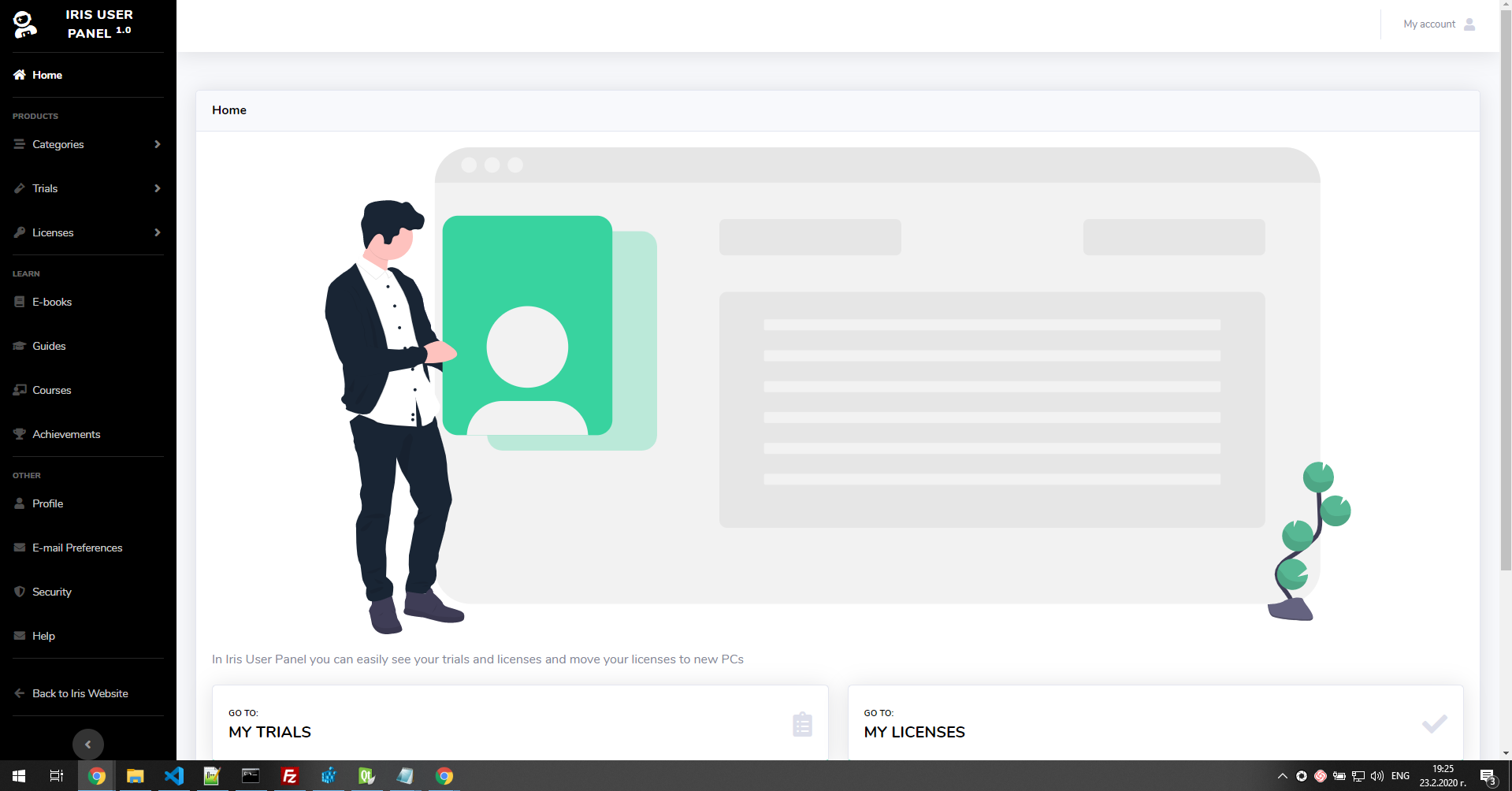Viewport: 1512px width, 791px height.
Task: Open the Task View taskbar icon
Action: (x=57, y=776)
